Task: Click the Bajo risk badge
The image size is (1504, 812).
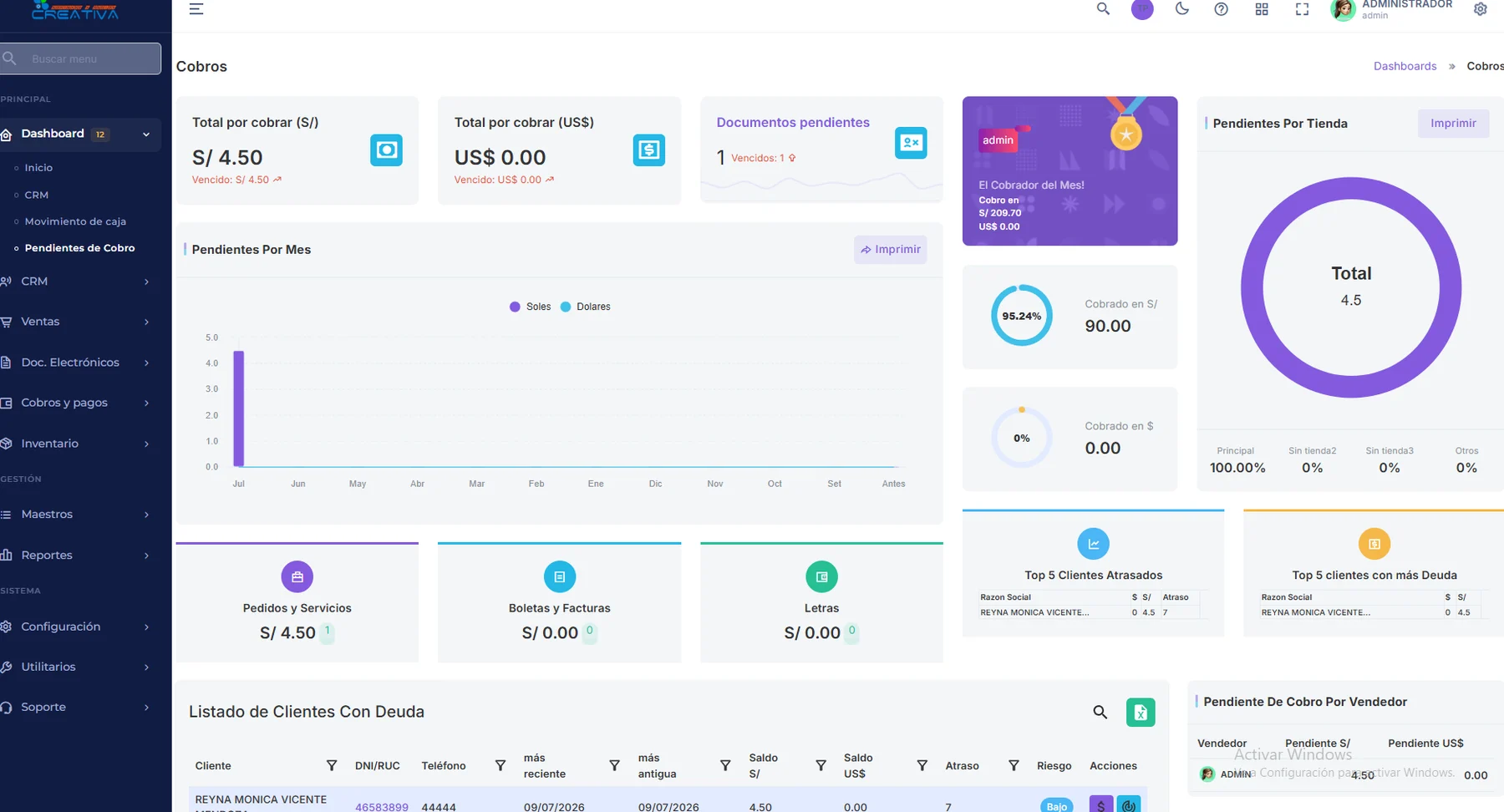Action: (1057, 806)
